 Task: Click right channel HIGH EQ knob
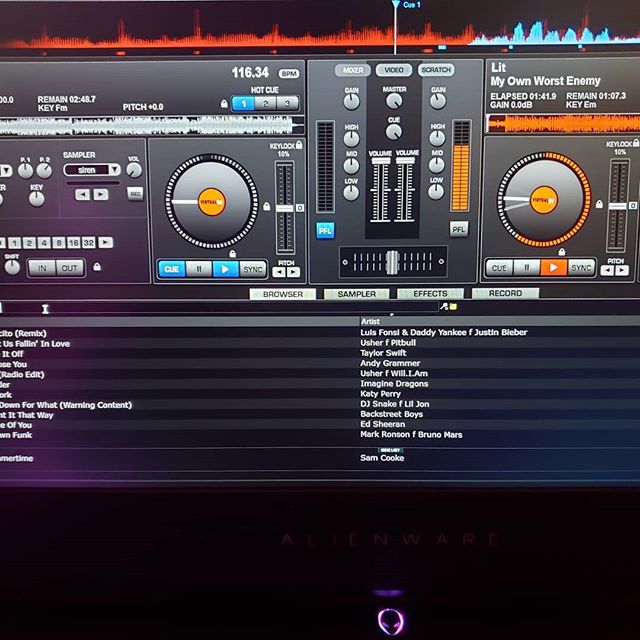437,138
